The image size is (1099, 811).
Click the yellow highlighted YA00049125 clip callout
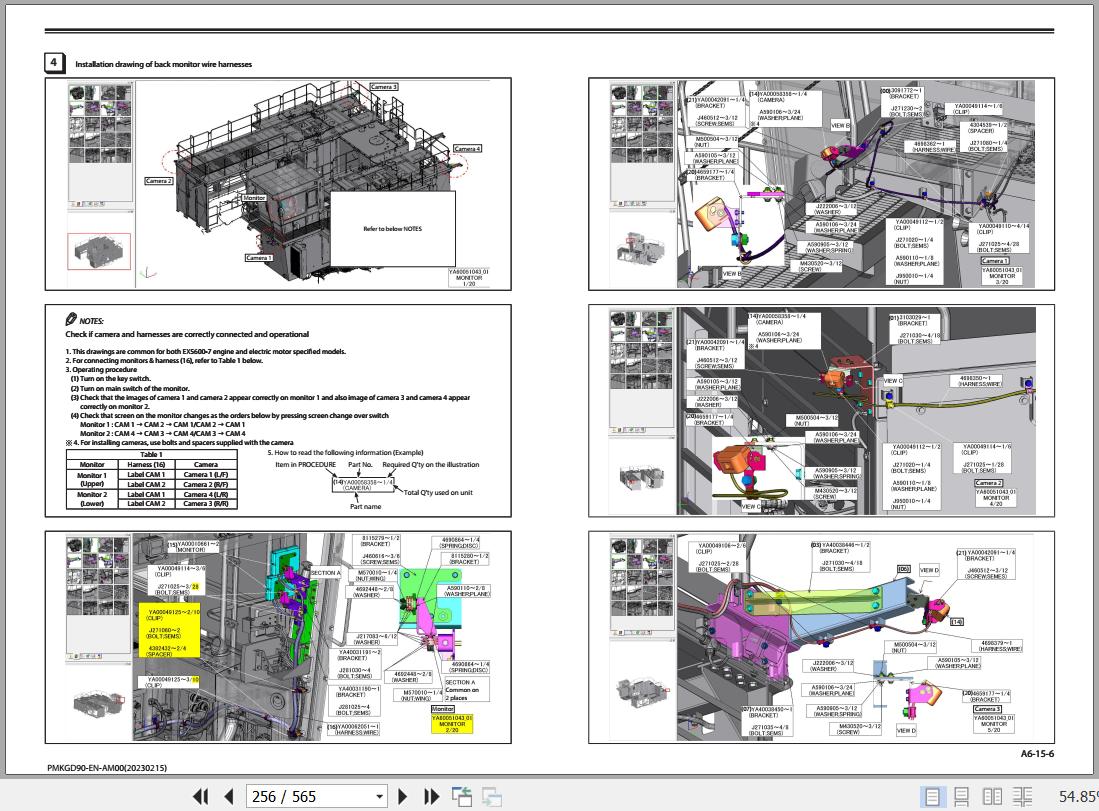point(170,631)
